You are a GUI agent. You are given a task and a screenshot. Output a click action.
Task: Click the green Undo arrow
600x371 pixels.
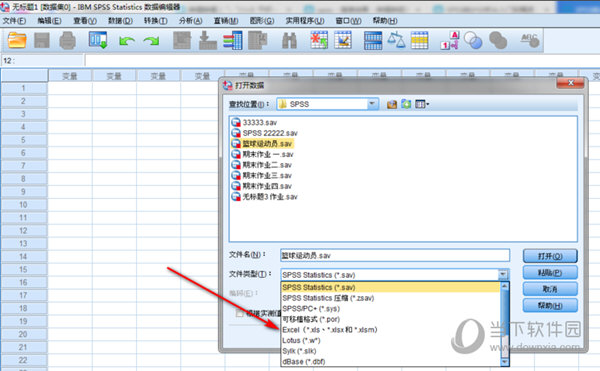point(127,41)
